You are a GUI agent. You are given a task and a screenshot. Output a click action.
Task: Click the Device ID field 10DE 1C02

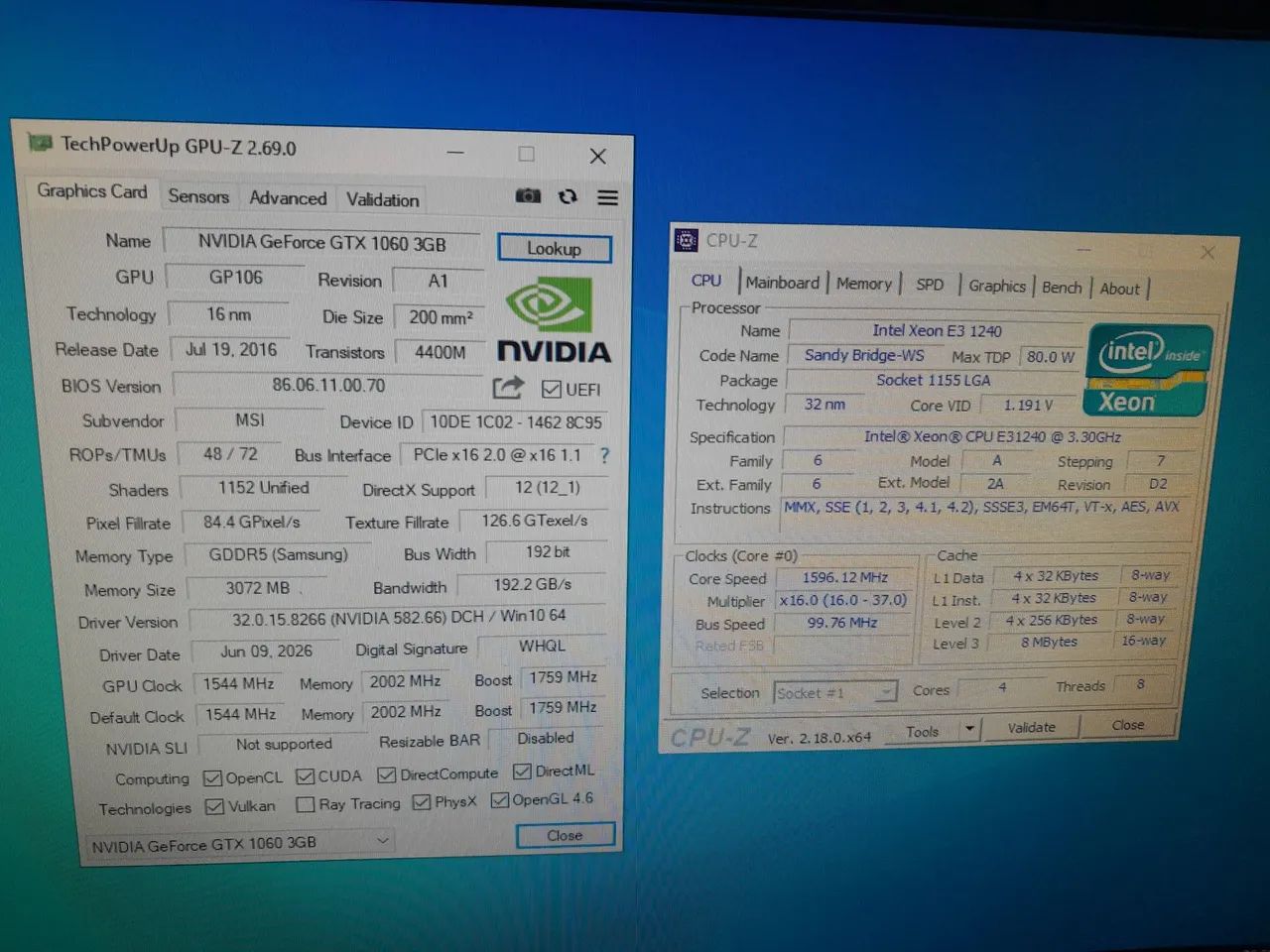[516, 421]
